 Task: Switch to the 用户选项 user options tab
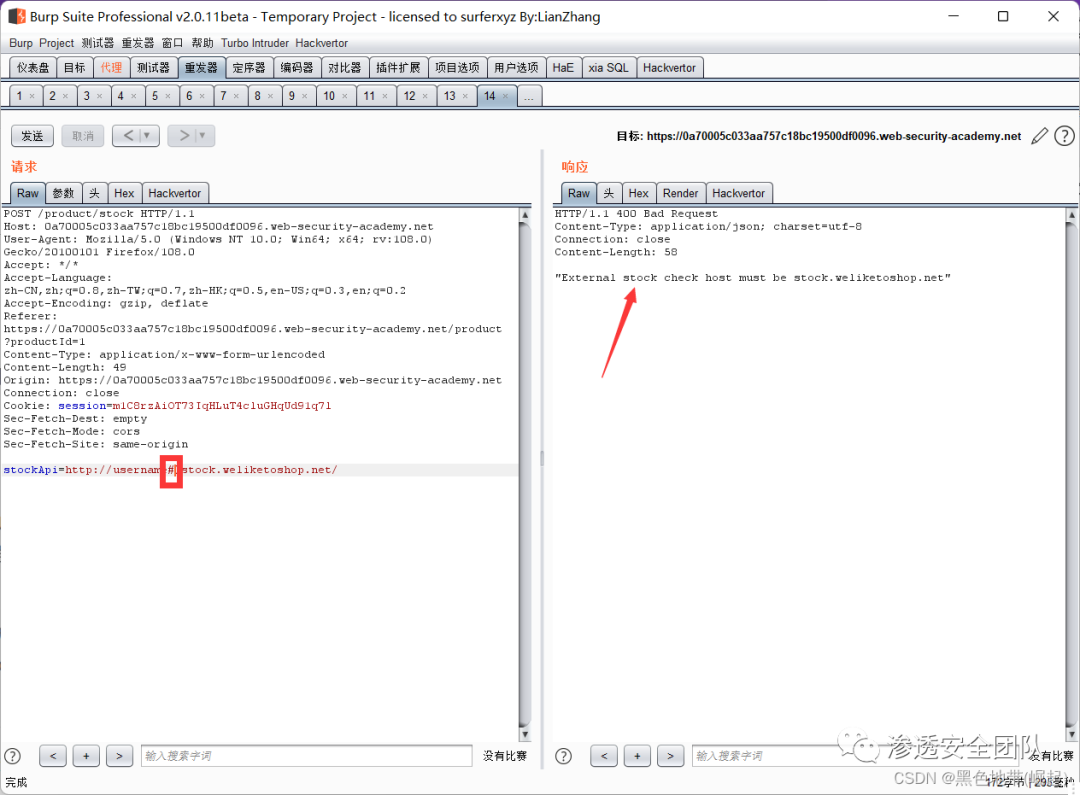[517, 68]
